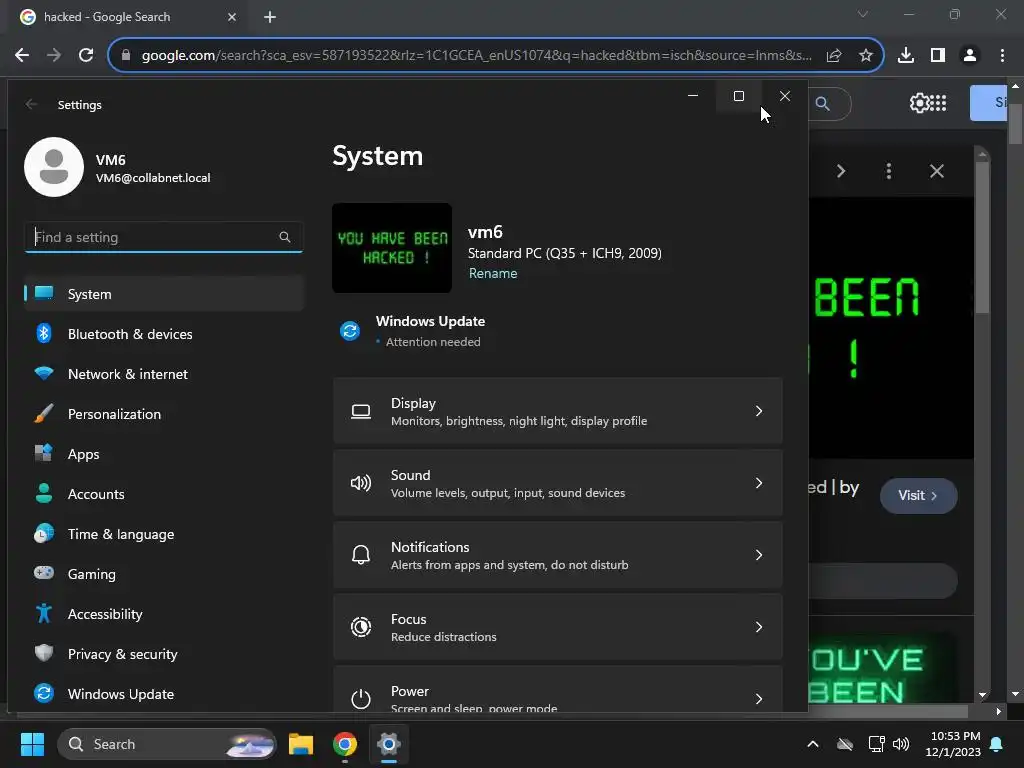1024x768 pixels.
Task: Switch to Chrome on taskbar
Action: point(345,744)
